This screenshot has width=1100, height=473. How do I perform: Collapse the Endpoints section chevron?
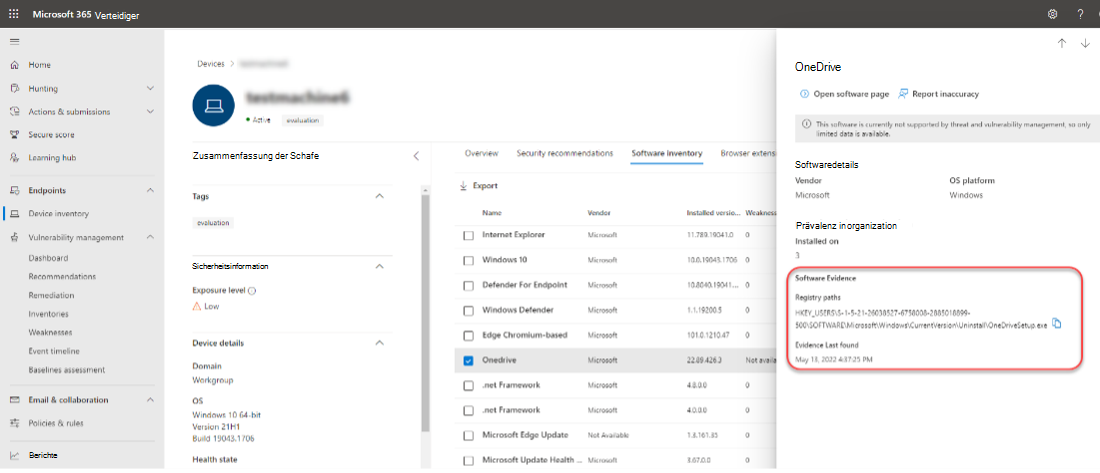coord(150,190)
